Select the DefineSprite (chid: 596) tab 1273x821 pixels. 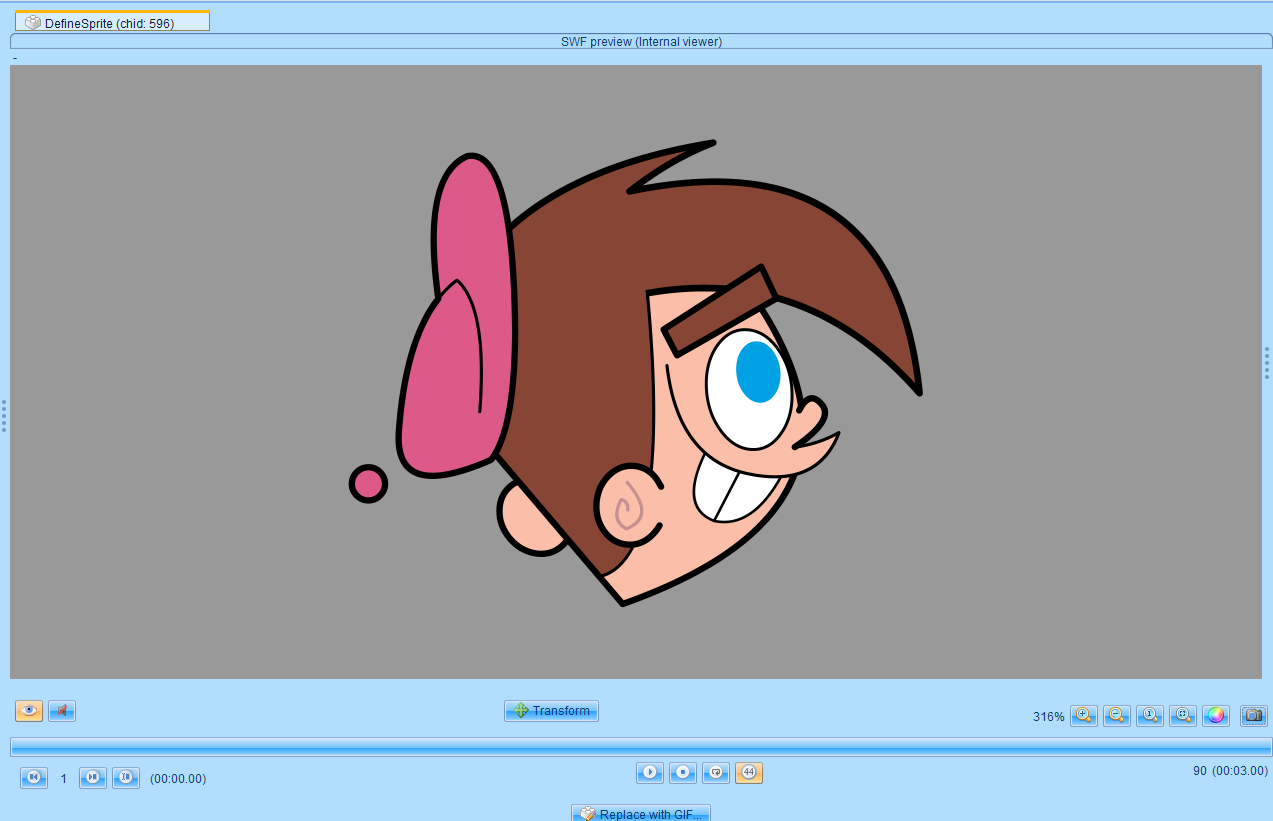(x=112, y=22)
